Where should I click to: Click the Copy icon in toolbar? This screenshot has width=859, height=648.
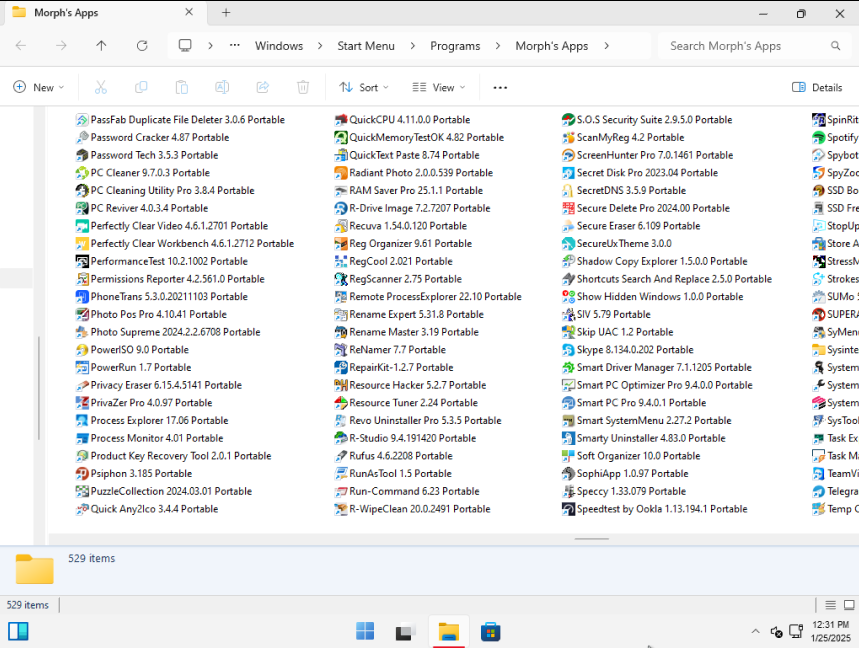141,87
